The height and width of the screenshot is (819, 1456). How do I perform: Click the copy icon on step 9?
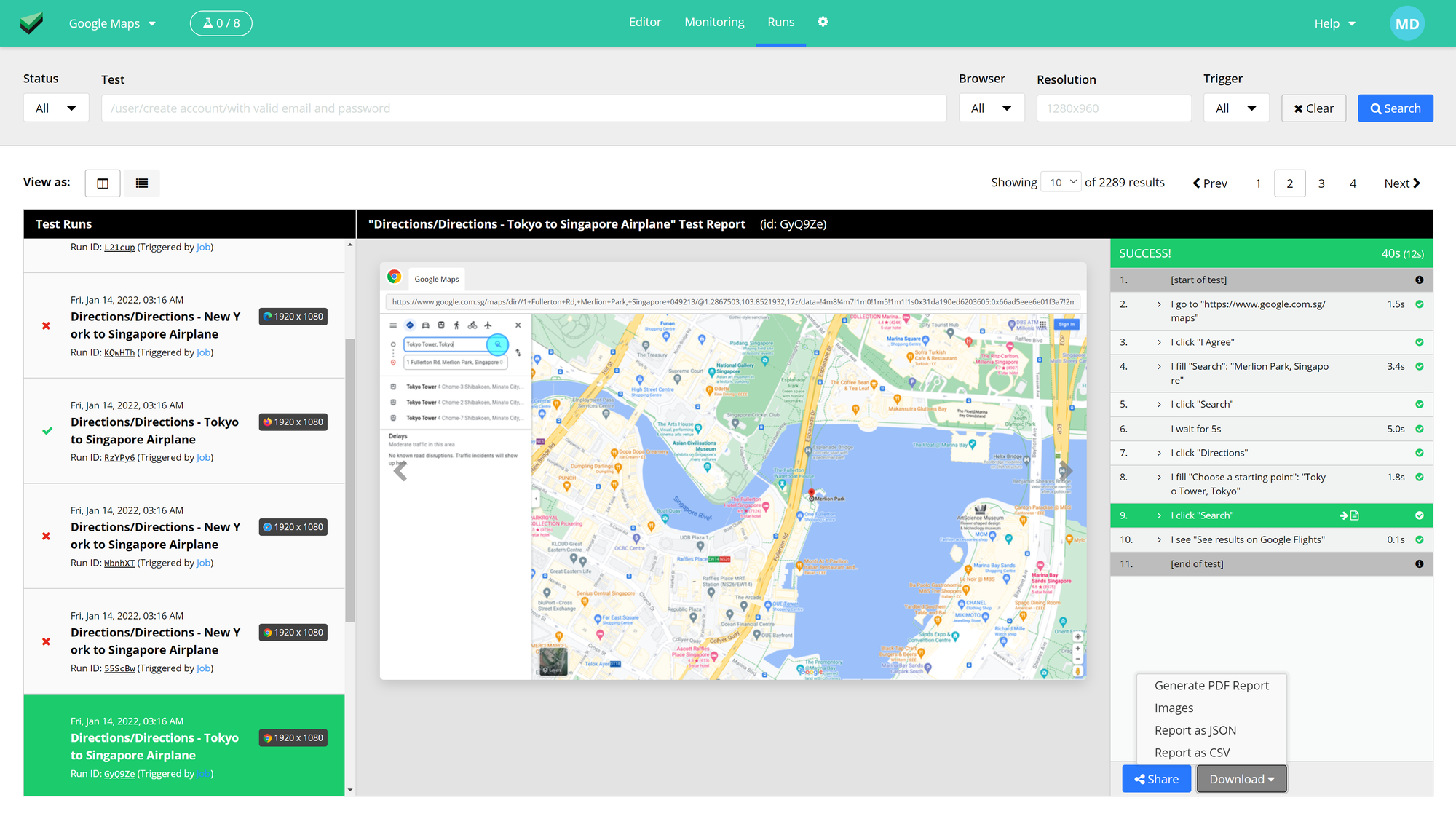tap(1355, 515)
